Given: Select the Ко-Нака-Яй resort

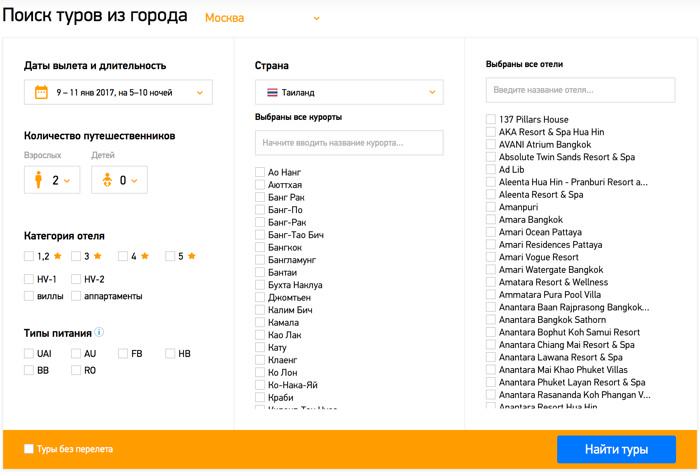Looking at the screenshot, I should click(x=260, y=384).
